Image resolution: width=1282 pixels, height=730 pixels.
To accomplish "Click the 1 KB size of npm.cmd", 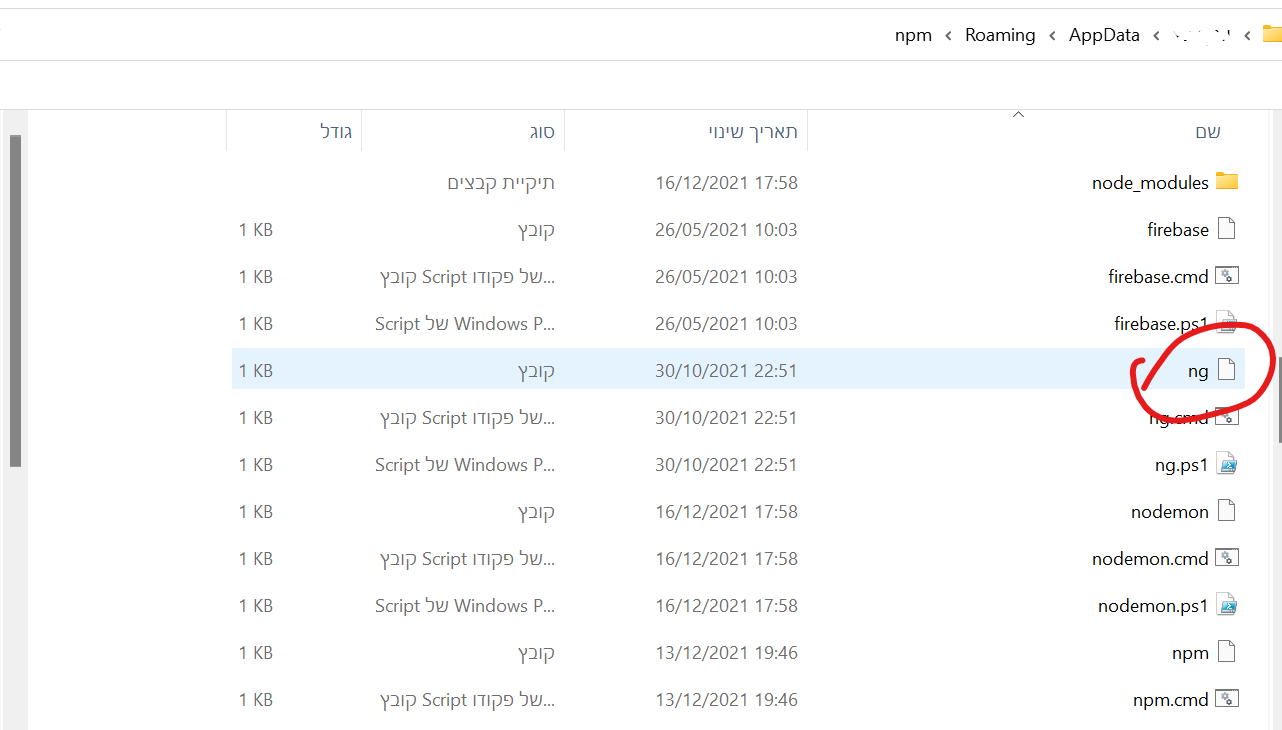I will click(x=256, y=700).
